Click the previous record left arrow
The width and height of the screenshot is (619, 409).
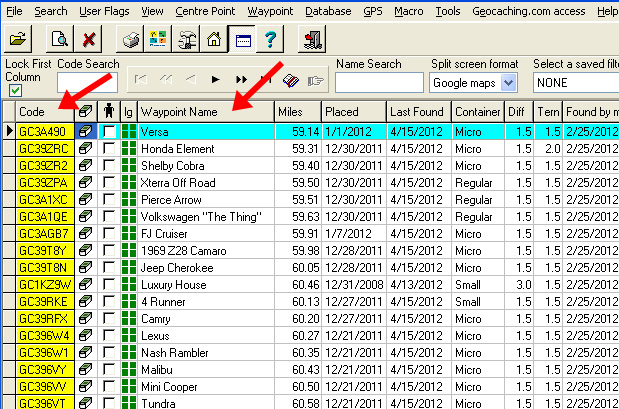[191, 80]
